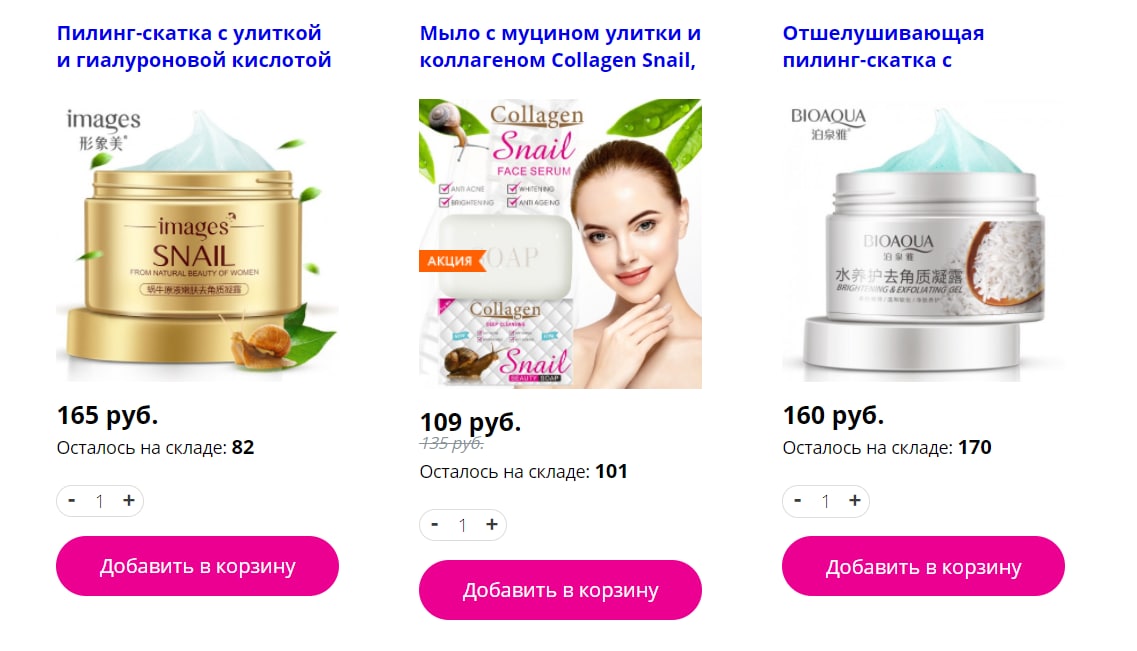Decrease quantity for the 165 руб. snail peeling
Screen dimensions: 1137x651
point(72,500)
